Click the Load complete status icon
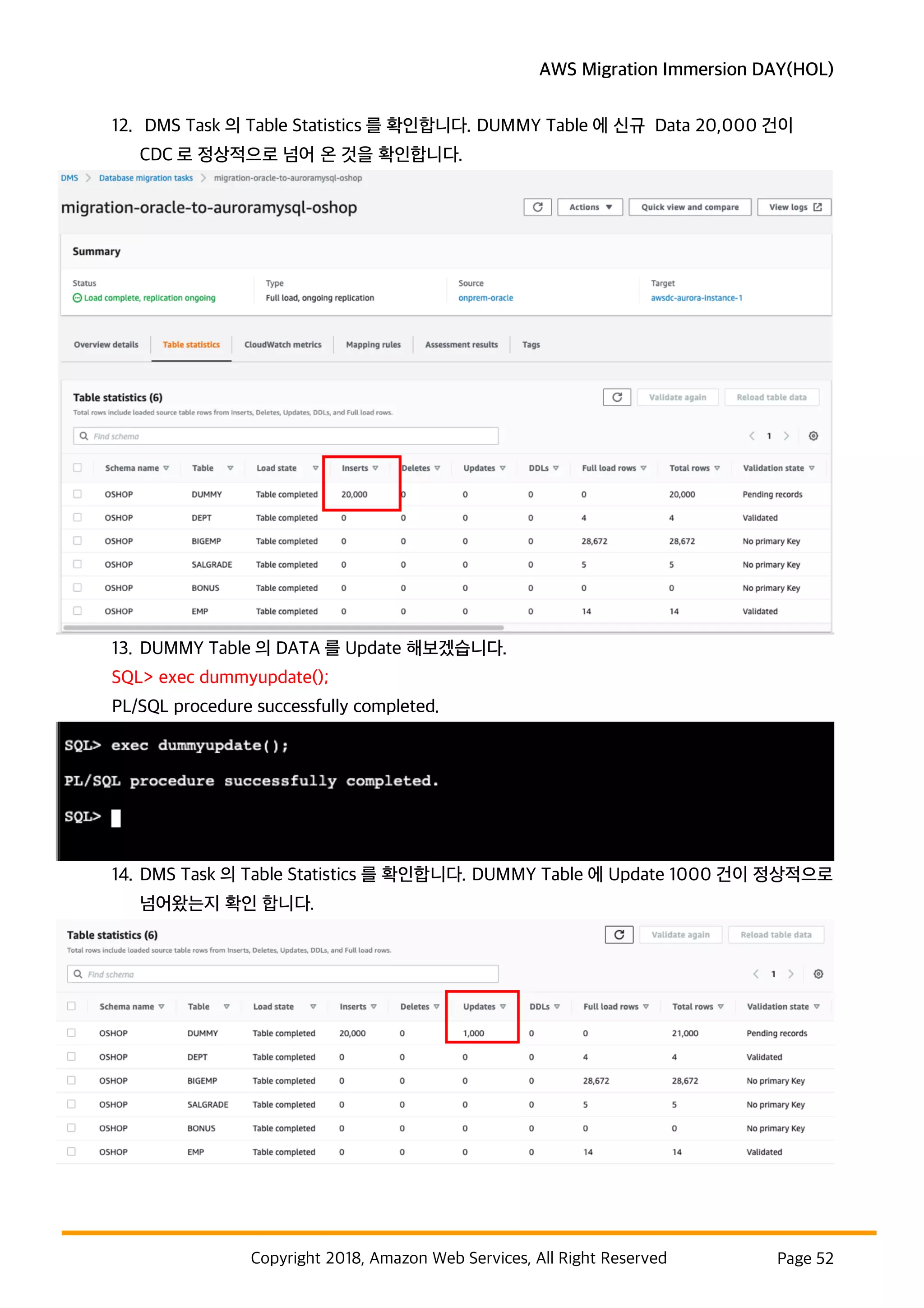This screenshot has height=1308, width=924. click(77, 298)
